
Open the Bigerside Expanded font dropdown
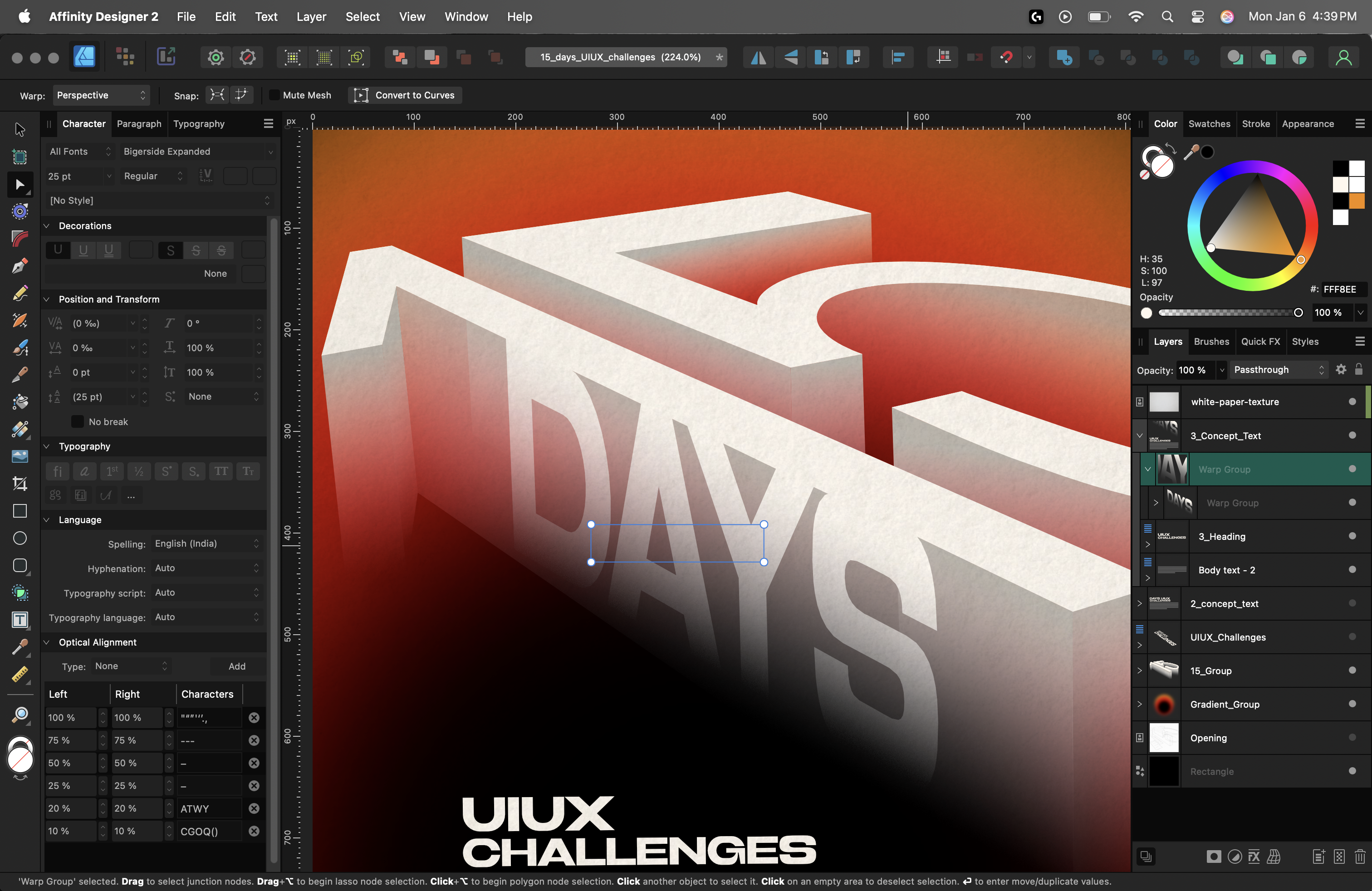(x=198, y=152)
